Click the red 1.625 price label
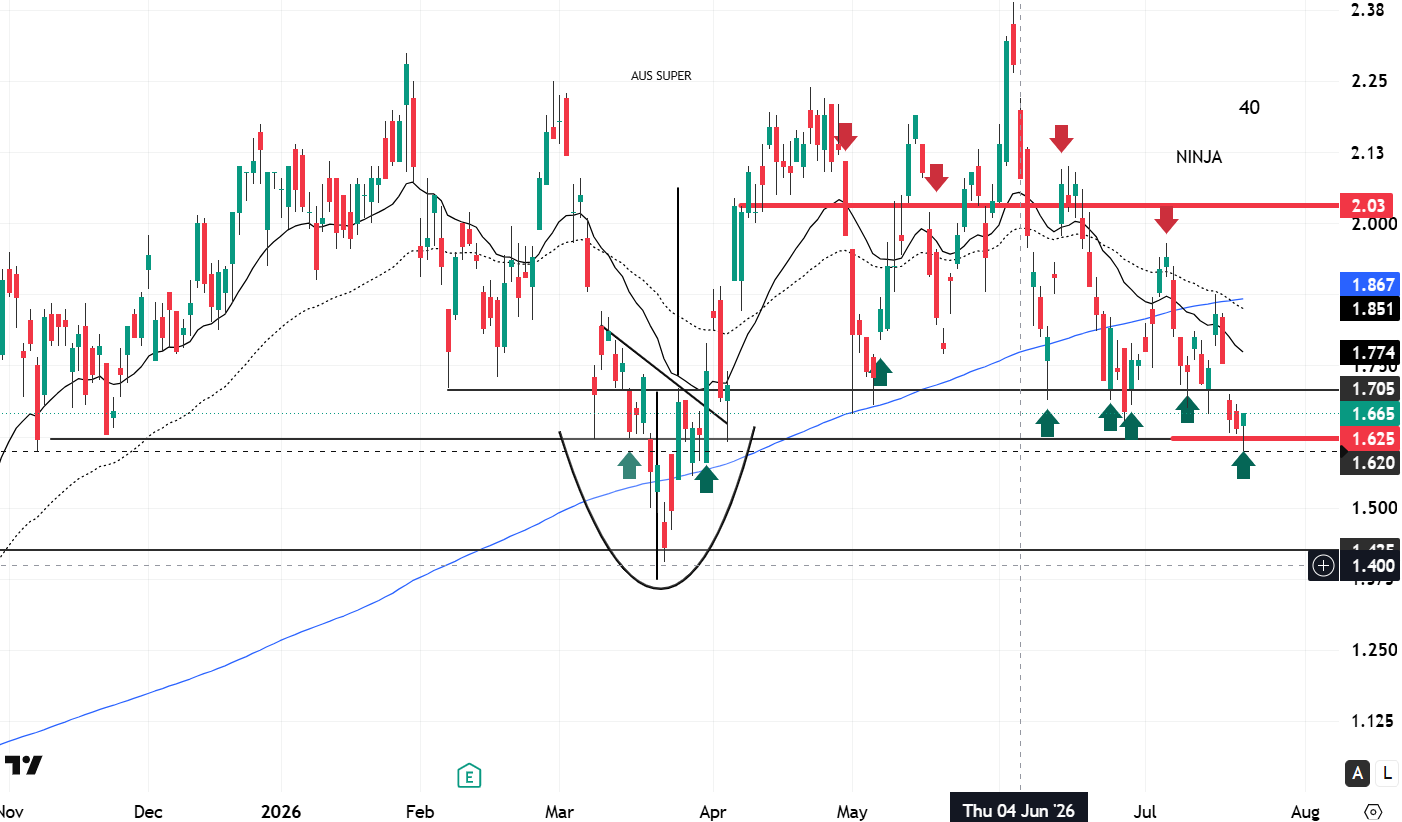This screenshot has width=1402, height=822. (x=1369, y=438)
